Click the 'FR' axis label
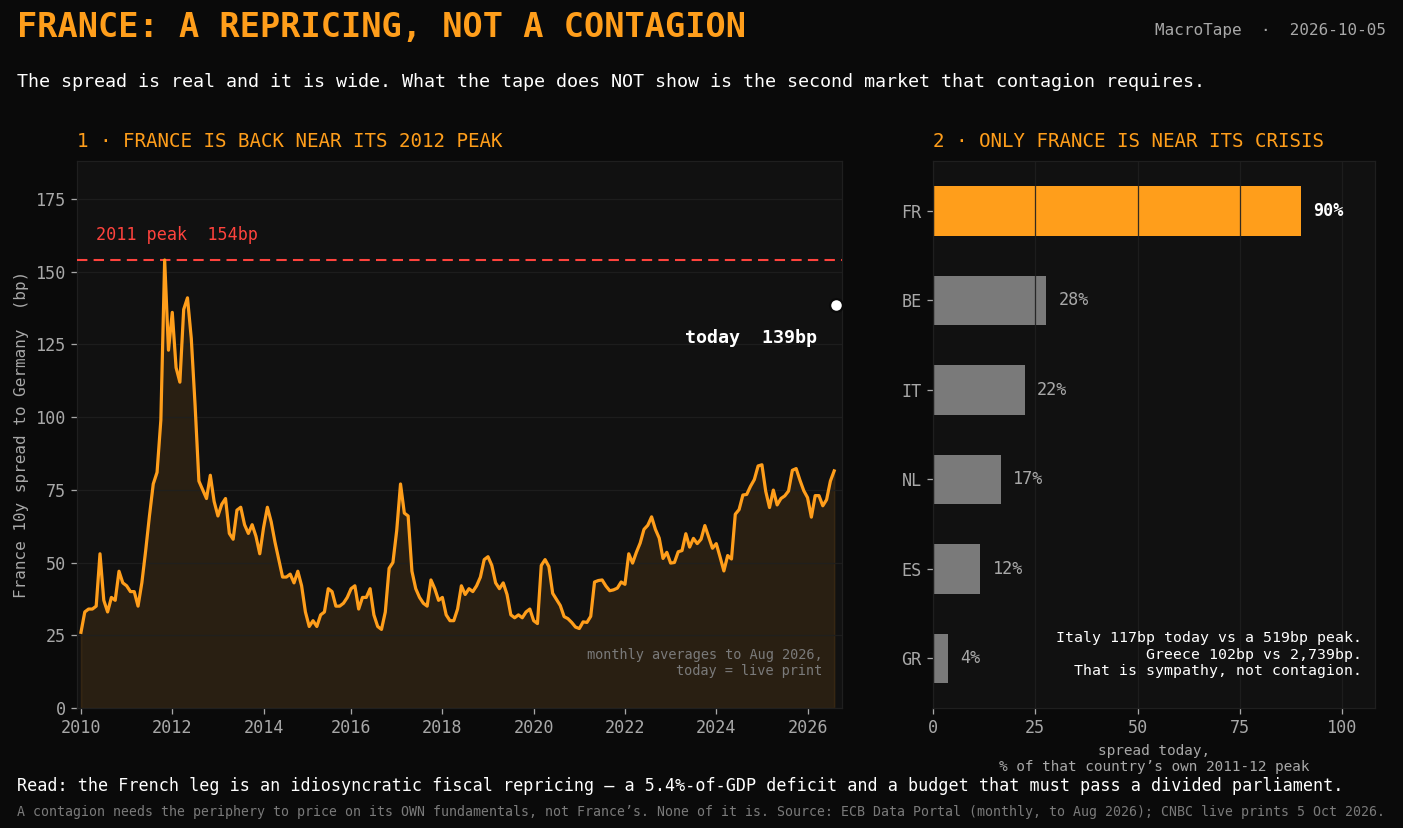Viewport: 1403px width, 828px height. point(911,212)
